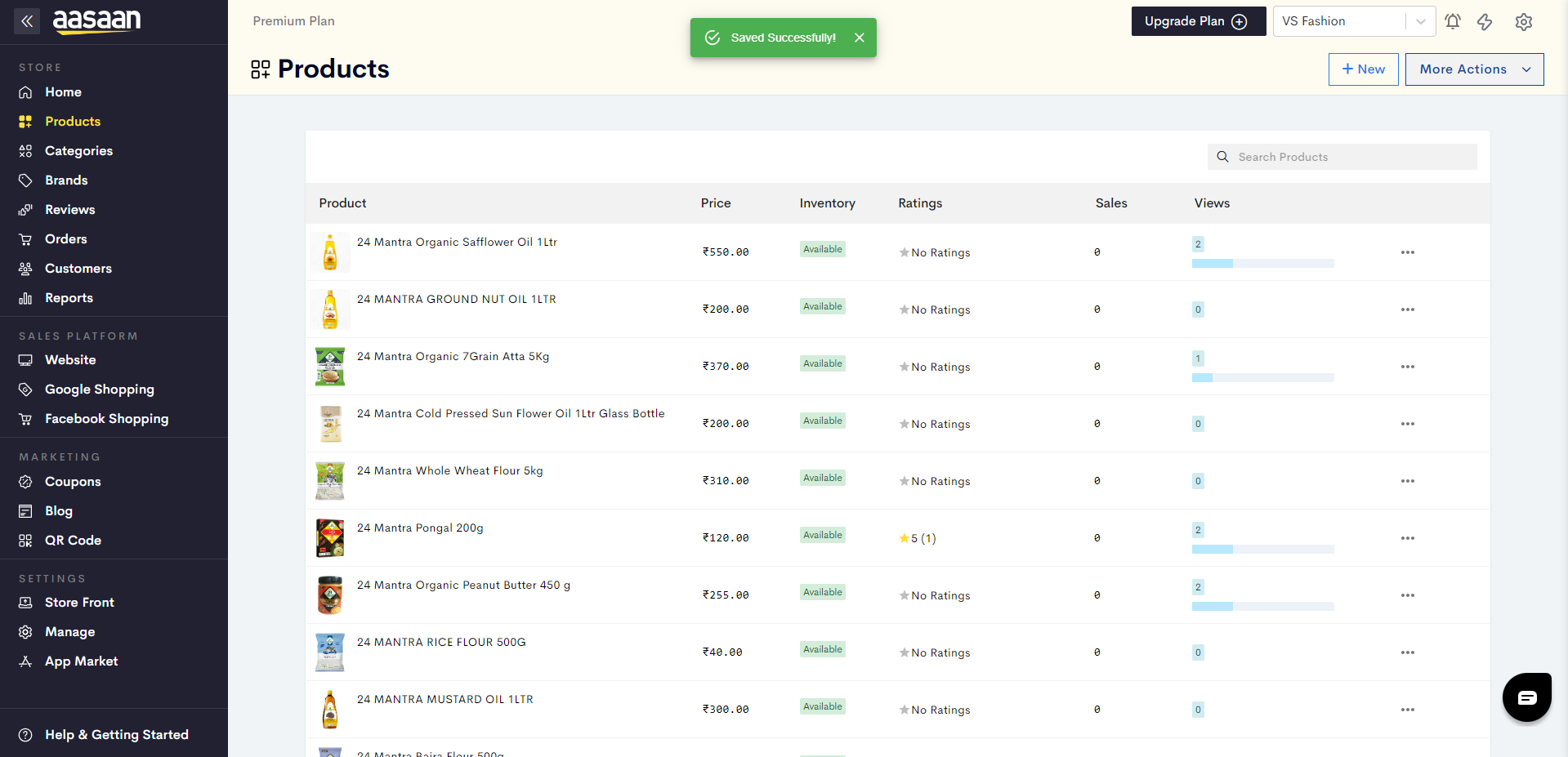Click the Website monitor icon
The height and width of the screenshot is (757, 1568).
[25, 360]
